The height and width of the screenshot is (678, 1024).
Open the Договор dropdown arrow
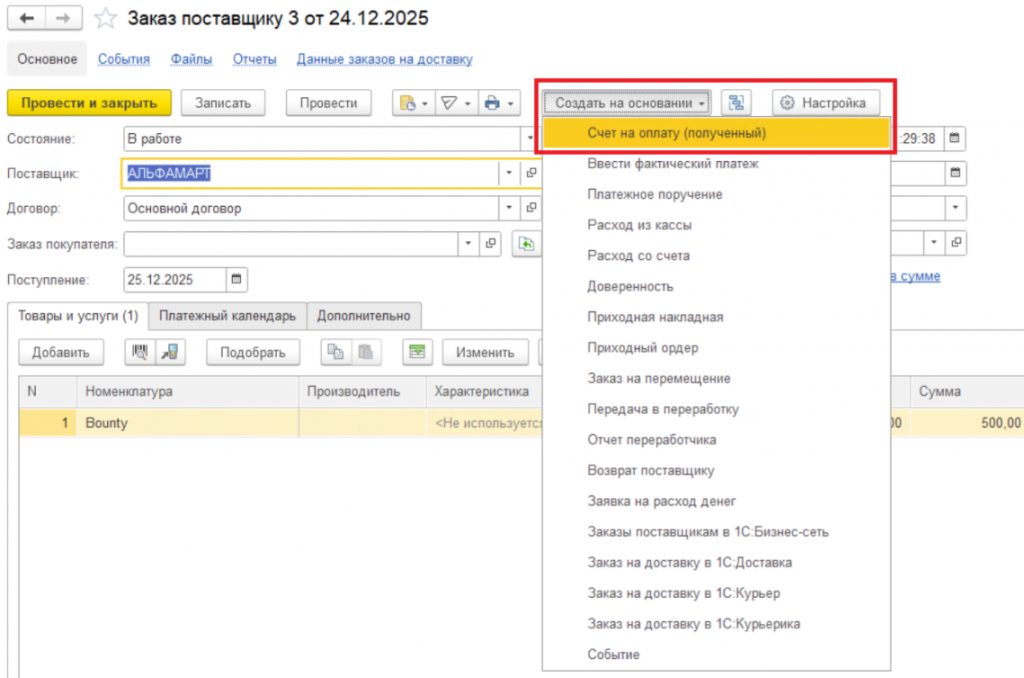(x=509, y=208)
